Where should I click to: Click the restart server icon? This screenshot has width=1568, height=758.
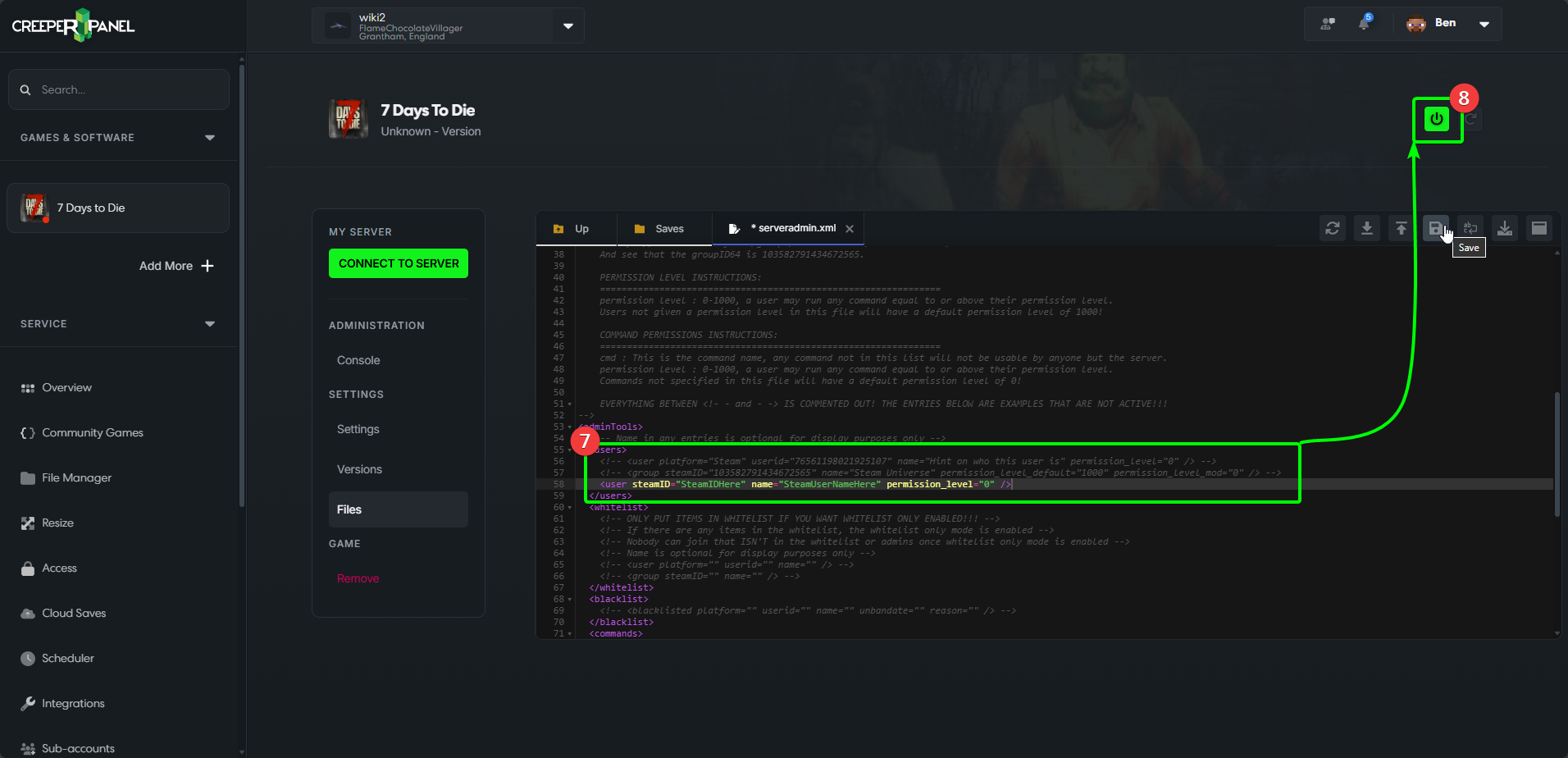point(1472,119)
